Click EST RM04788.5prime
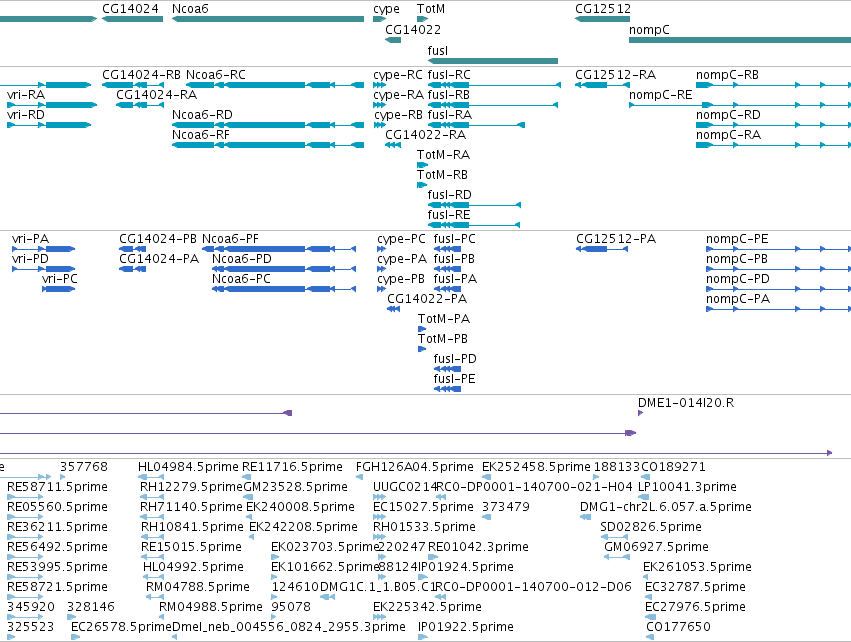Image resolution: width=851 pixels, height=642 pixels. tap(155, 597)
